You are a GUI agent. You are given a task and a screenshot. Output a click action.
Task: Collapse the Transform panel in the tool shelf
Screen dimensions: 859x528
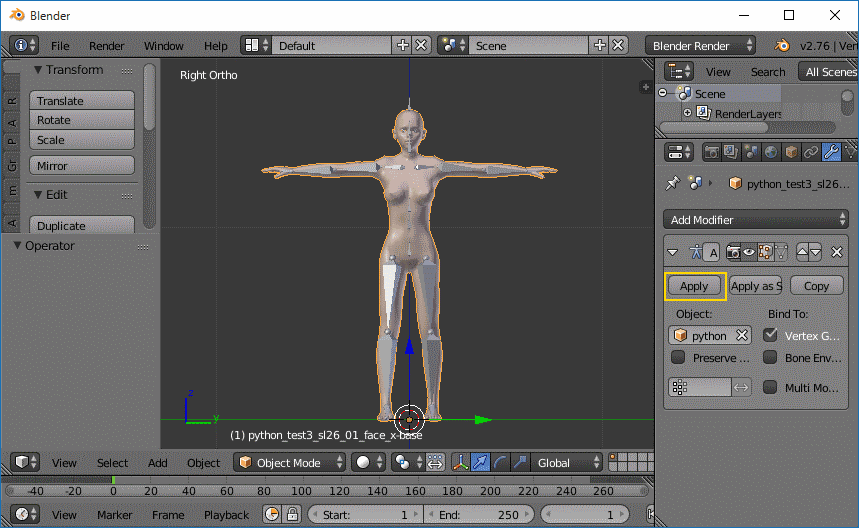[38, 70]
